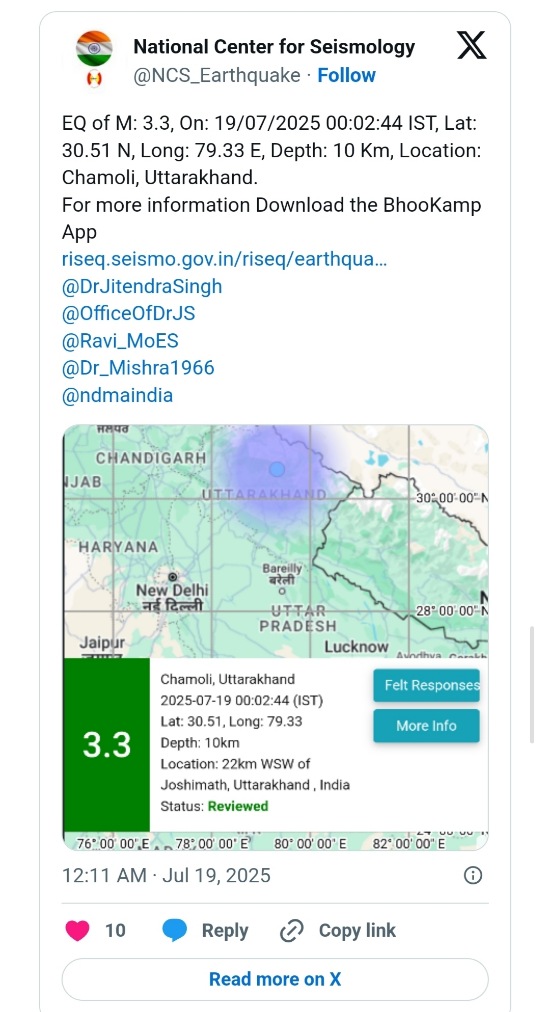This screenshot has width=550, height=1012.
Task: Open the tweet info circle icon
Action: [473, 875]
